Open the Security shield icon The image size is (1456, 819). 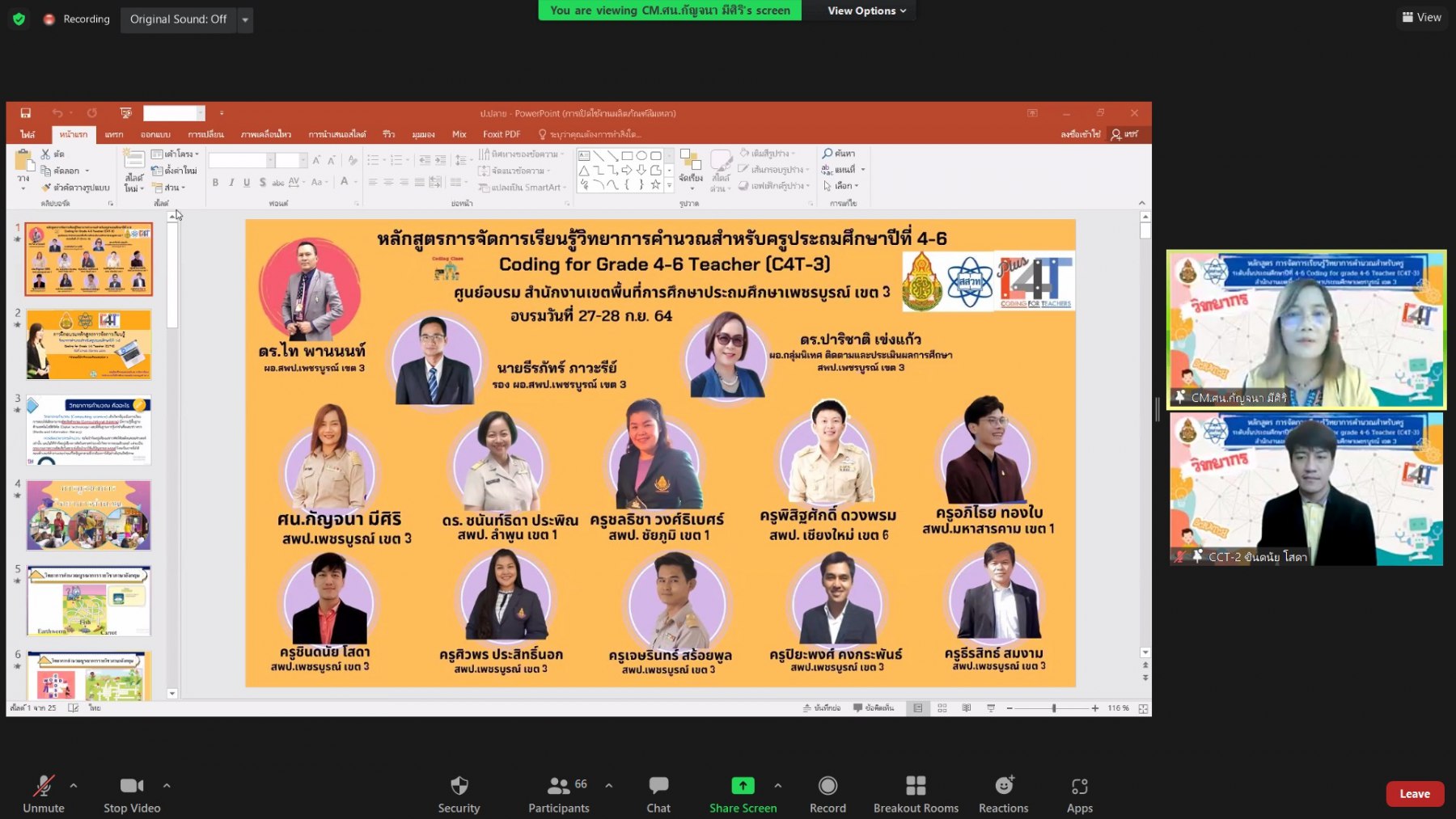(459, 786)
